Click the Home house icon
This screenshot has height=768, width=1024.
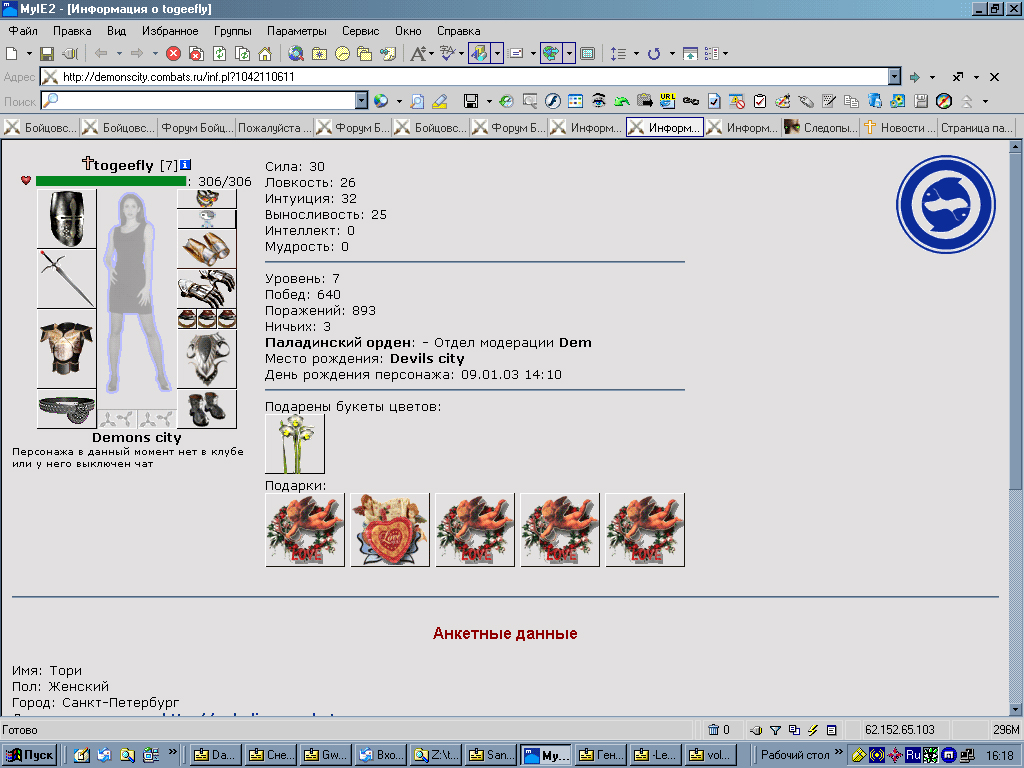tap(265, 54)
